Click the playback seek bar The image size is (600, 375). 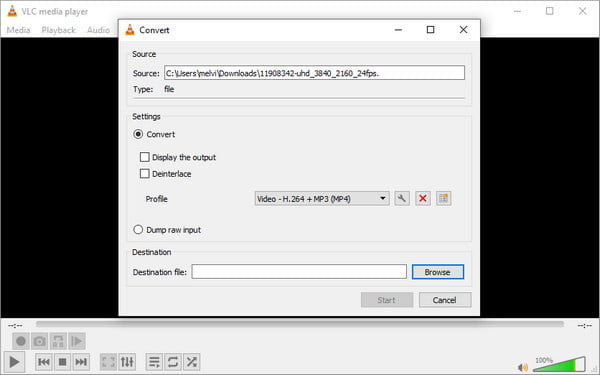click(300, 324)
